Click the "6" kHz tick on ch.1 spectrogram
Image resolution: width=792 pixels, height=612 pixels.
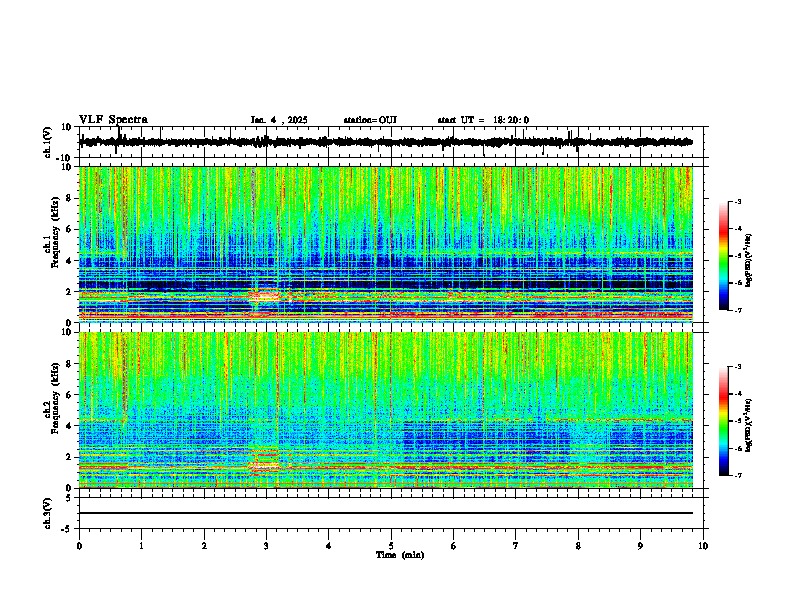point(69,229)
